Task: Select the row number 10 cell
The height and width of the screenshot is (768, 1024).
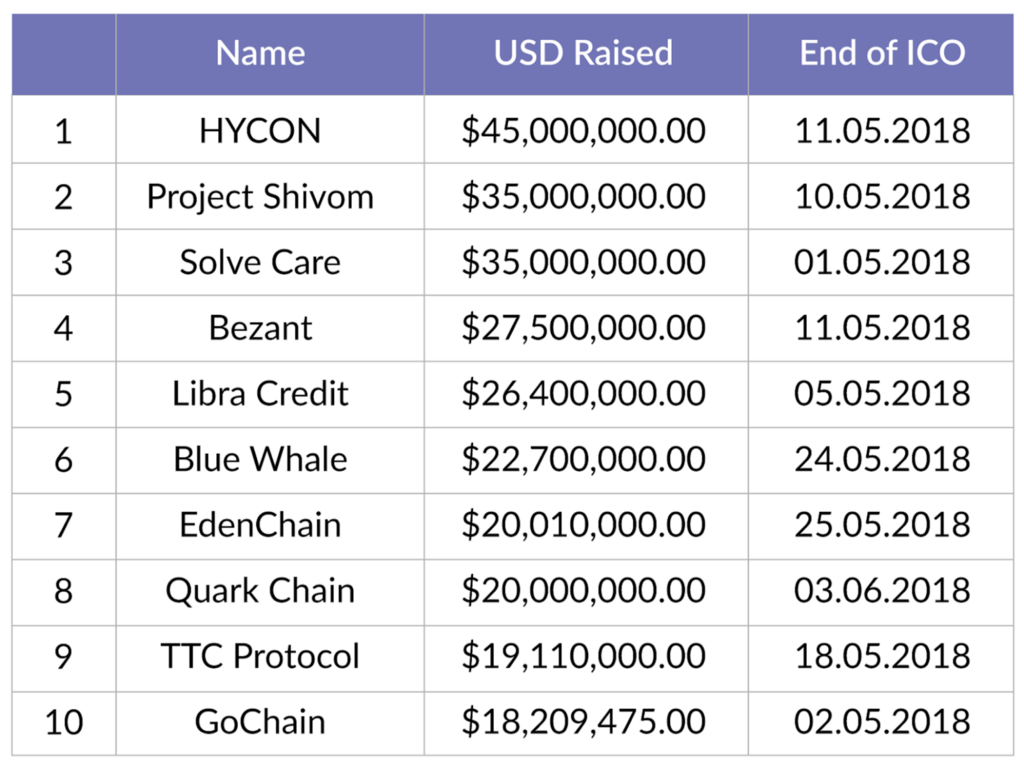Action: point(64,722)
